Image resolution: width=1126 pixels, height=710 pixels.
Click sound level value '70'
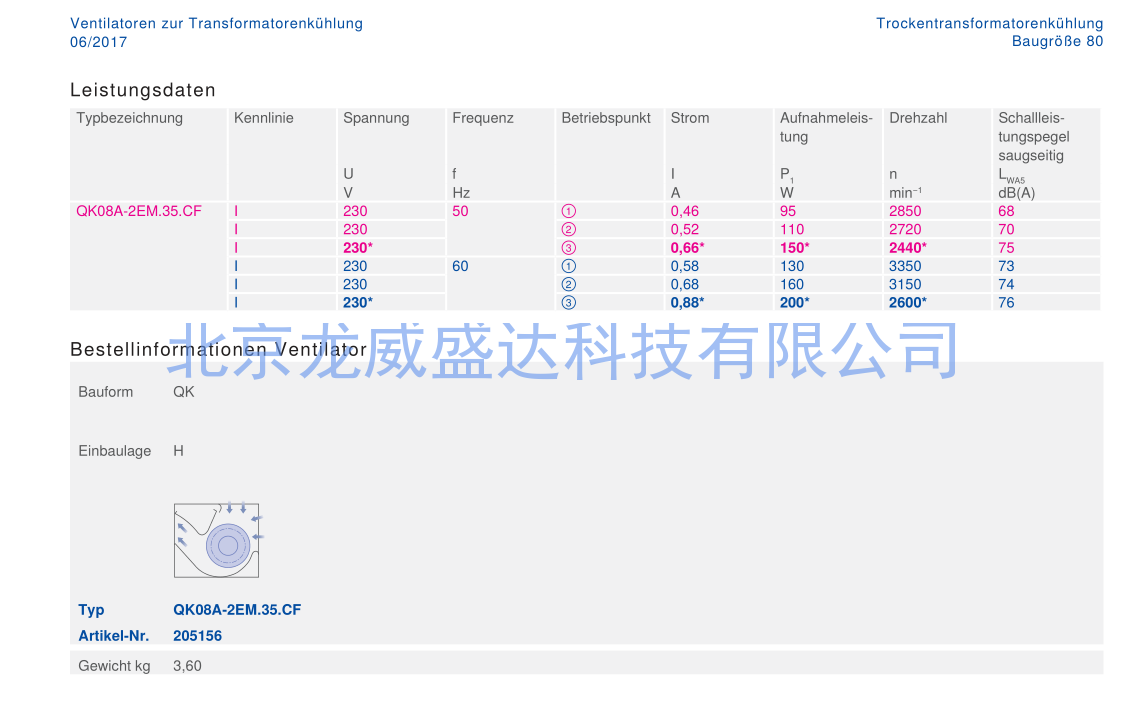tap(1006, 230)
